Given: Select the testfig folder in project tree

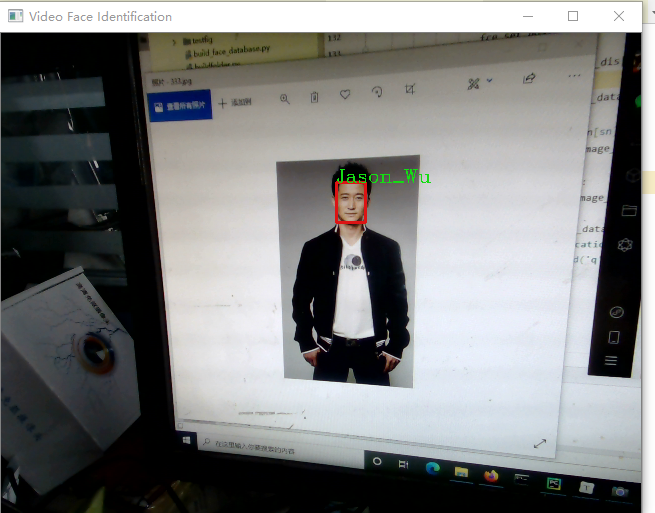Looking at the screenshot, I should 198,41.
